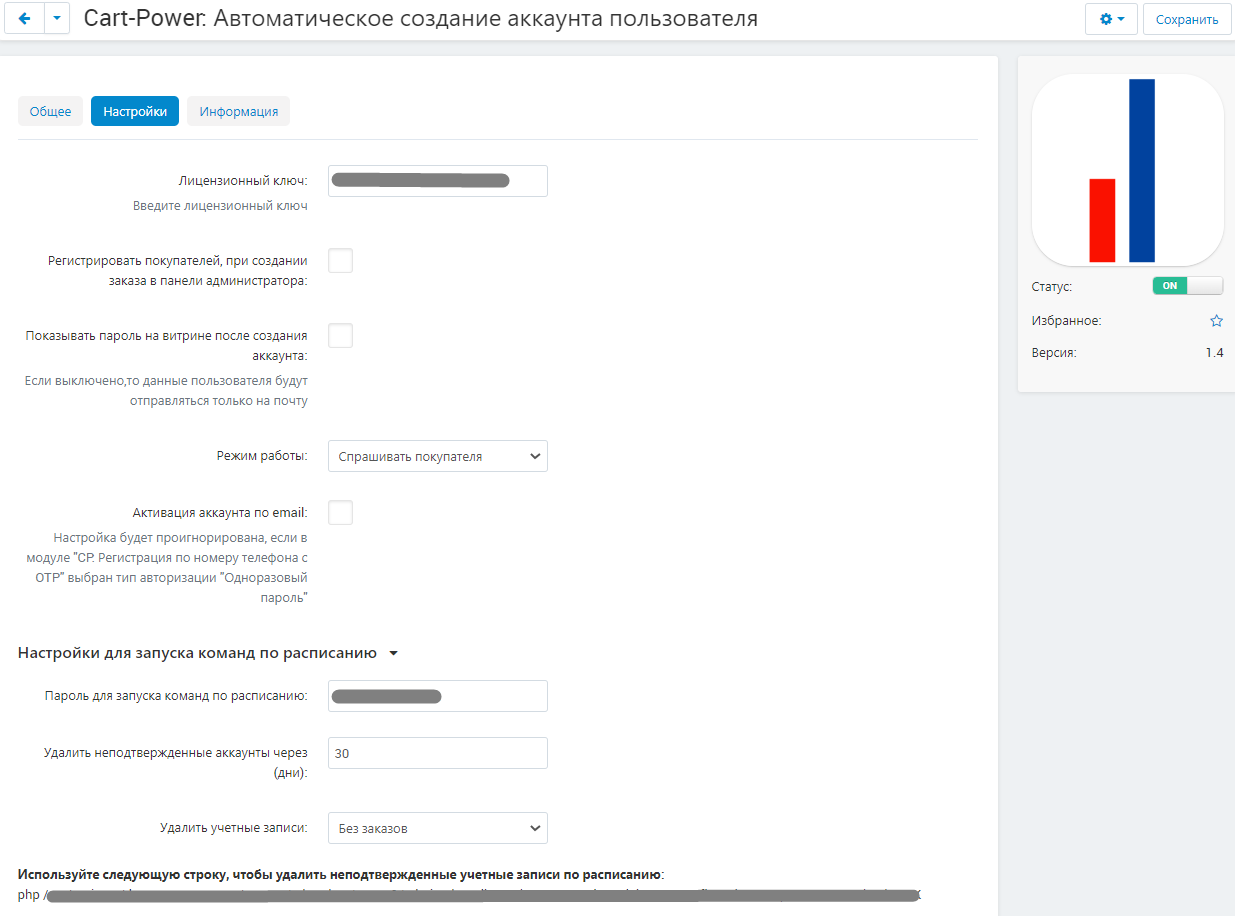Click the cron password input field

(x=438, y=696)
